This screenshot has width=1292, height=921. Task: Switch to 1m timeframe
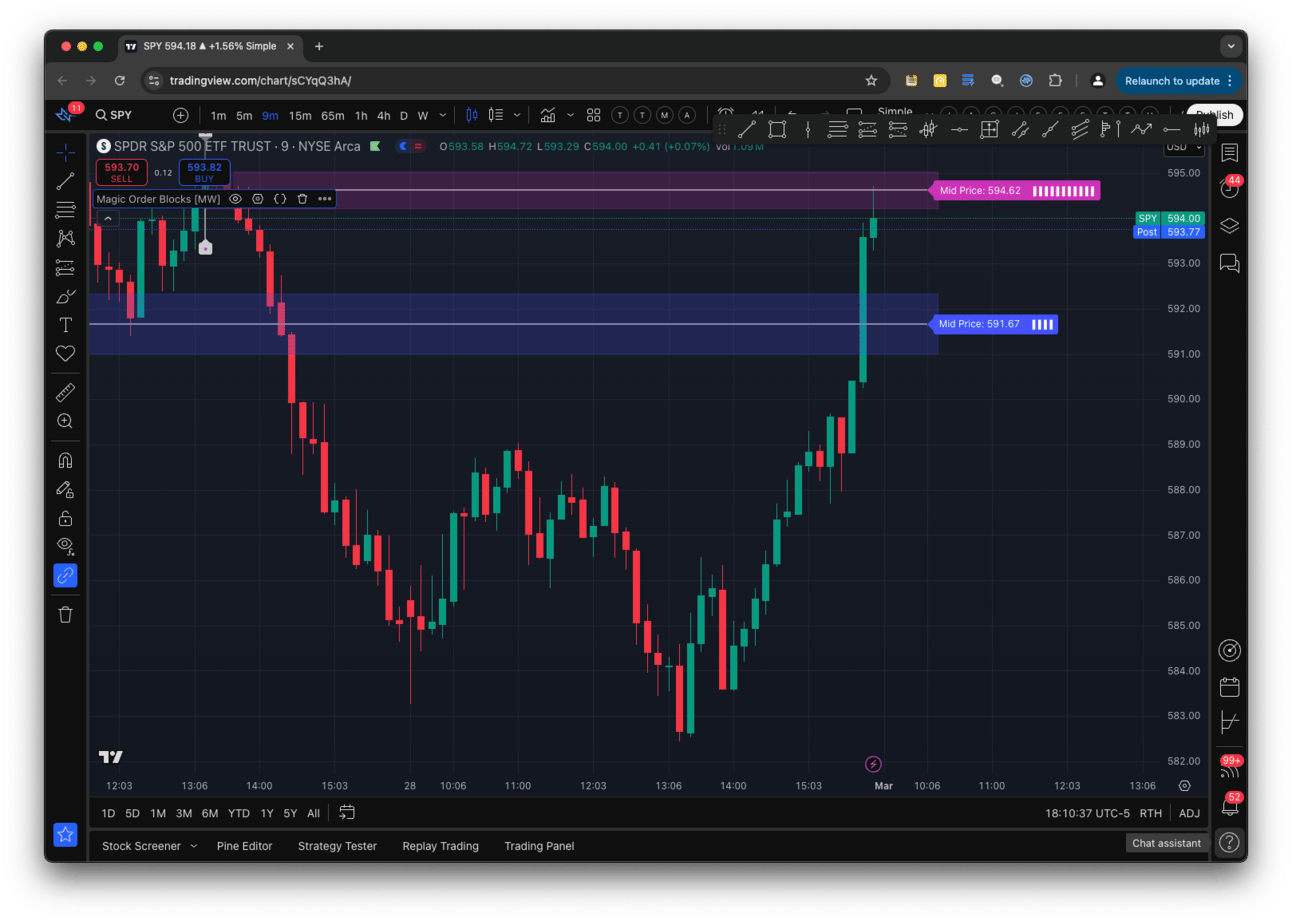[218, 115]
